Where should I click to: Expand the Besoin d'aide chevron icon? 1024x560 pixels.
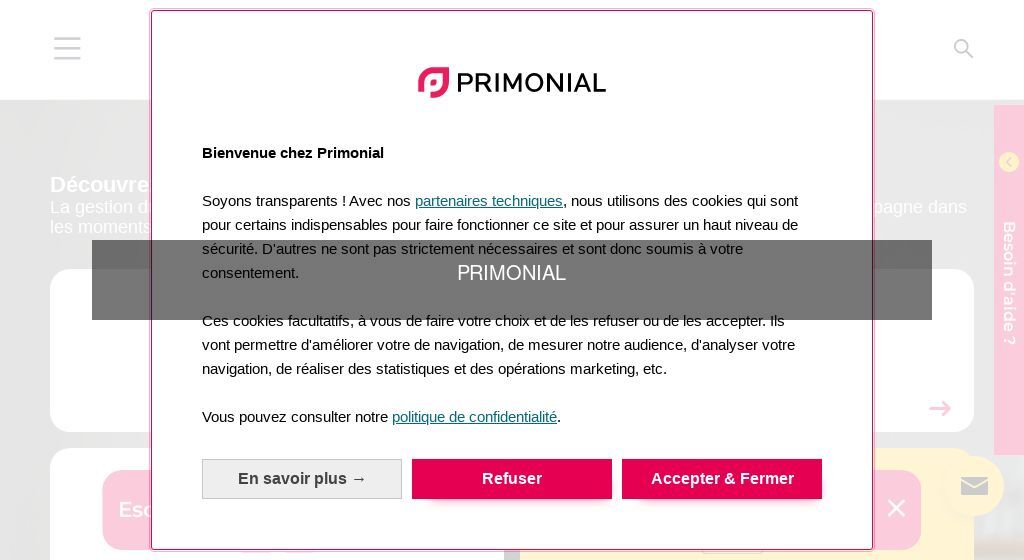(1009, 162)
